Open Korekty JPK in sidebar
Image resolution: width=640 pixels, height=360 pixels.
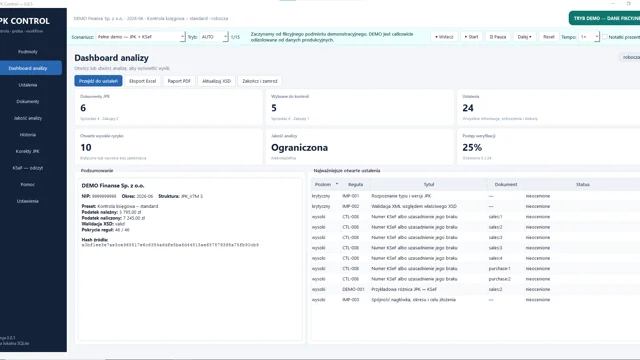pyautogui.click(x=28, y=151)
